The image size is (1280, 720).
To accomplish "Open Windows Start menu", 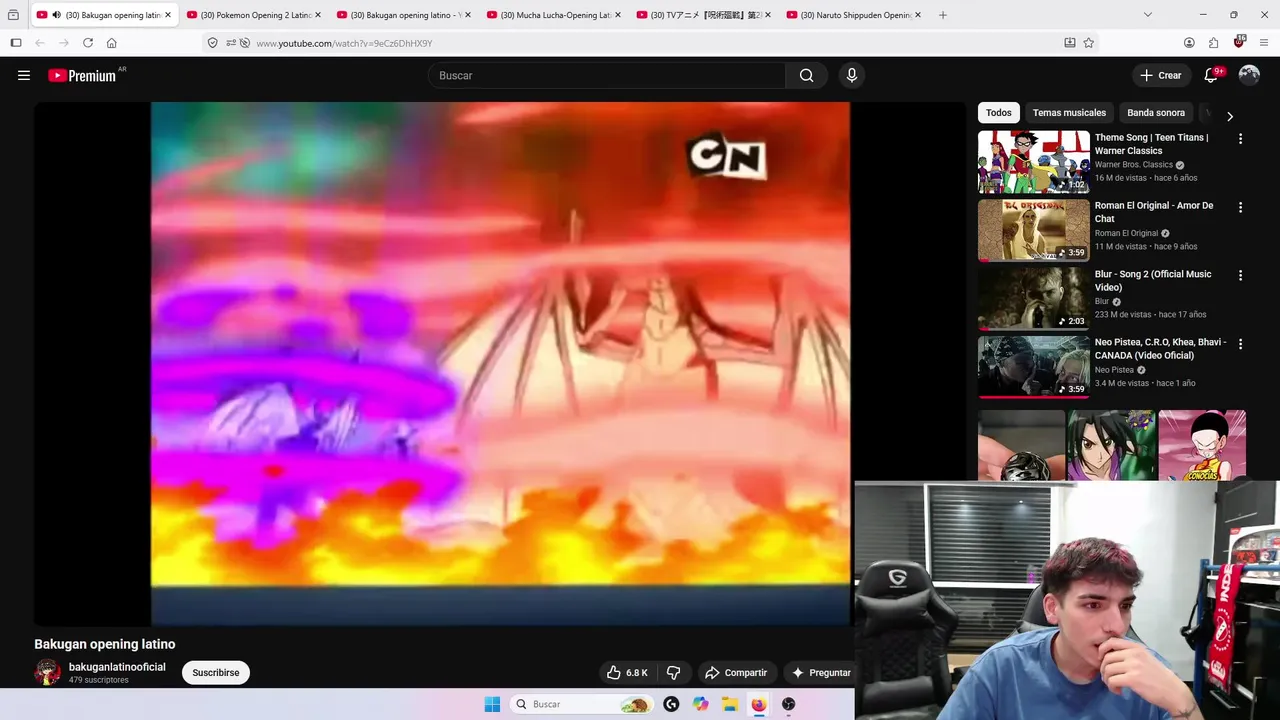I will (492, 704).
